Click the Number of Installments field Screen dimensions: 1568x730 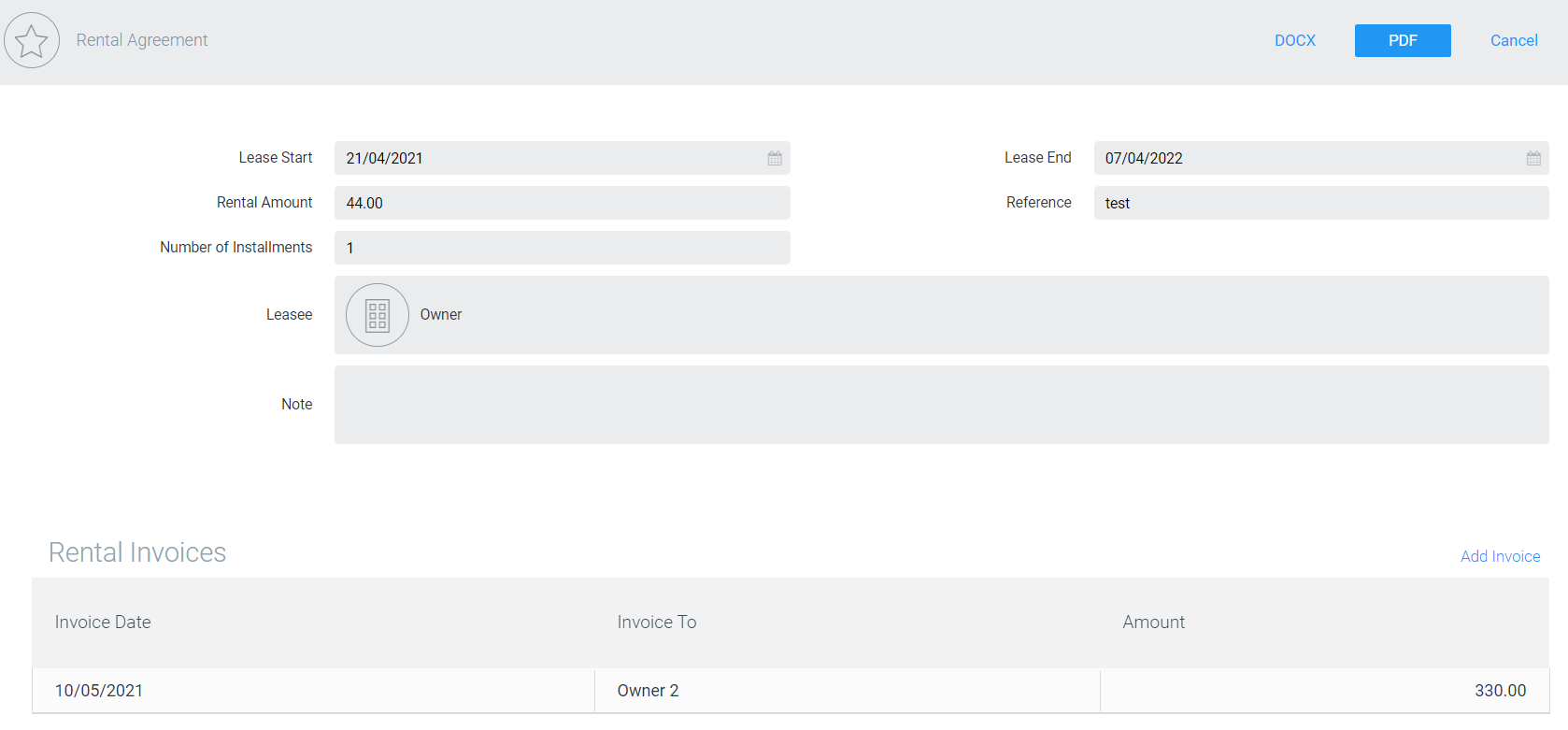coord(561,248)
